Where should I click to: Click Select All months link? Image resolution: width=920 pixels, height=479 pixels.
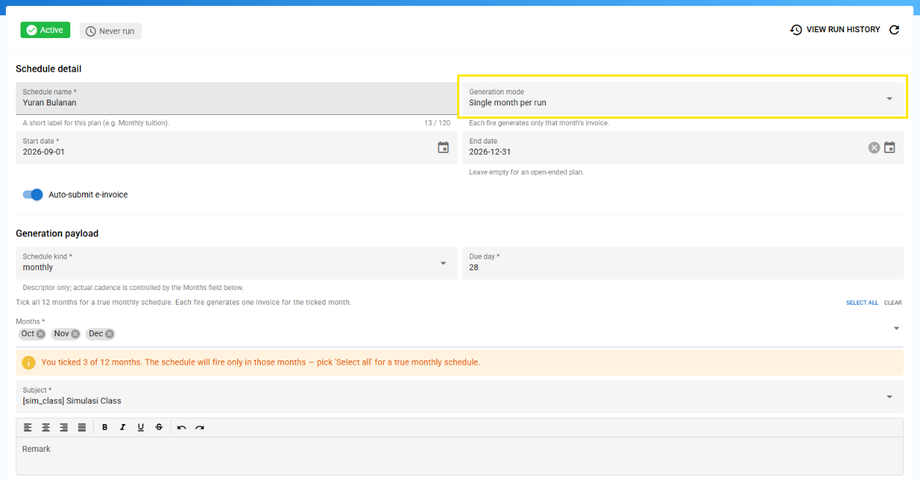862,303
